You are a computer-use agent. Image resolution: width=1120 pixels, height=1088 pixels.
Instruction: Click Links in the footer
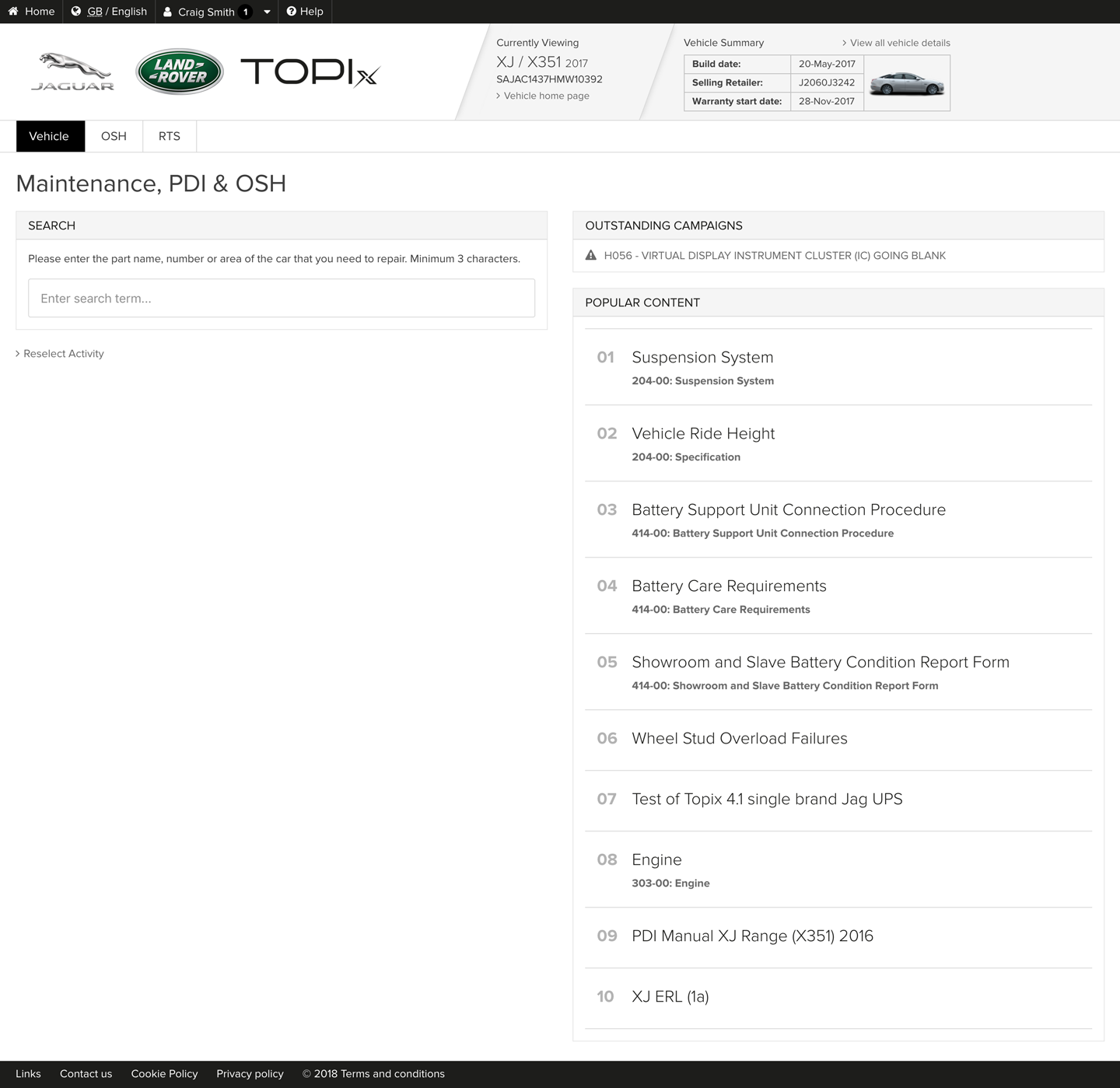[28, 1073]
